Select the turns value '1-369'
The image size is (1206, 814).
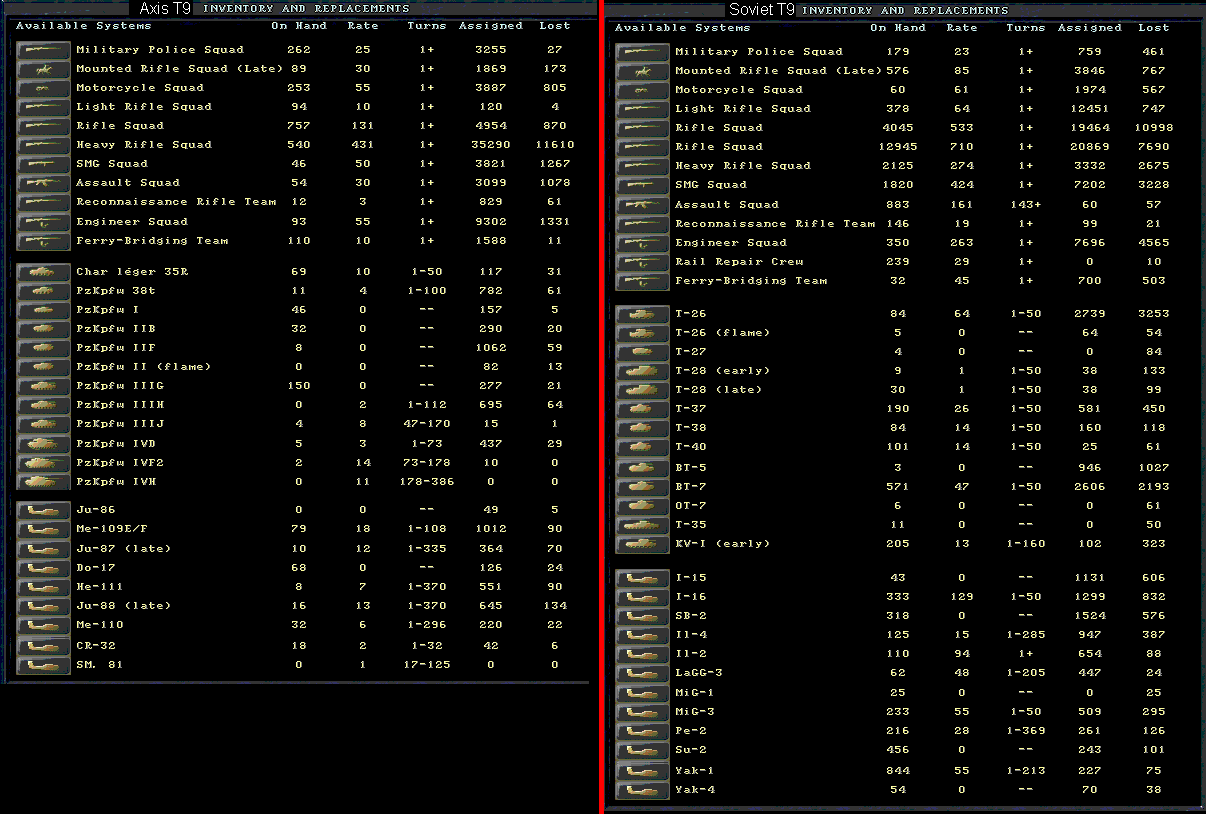tap(1025, 731)
